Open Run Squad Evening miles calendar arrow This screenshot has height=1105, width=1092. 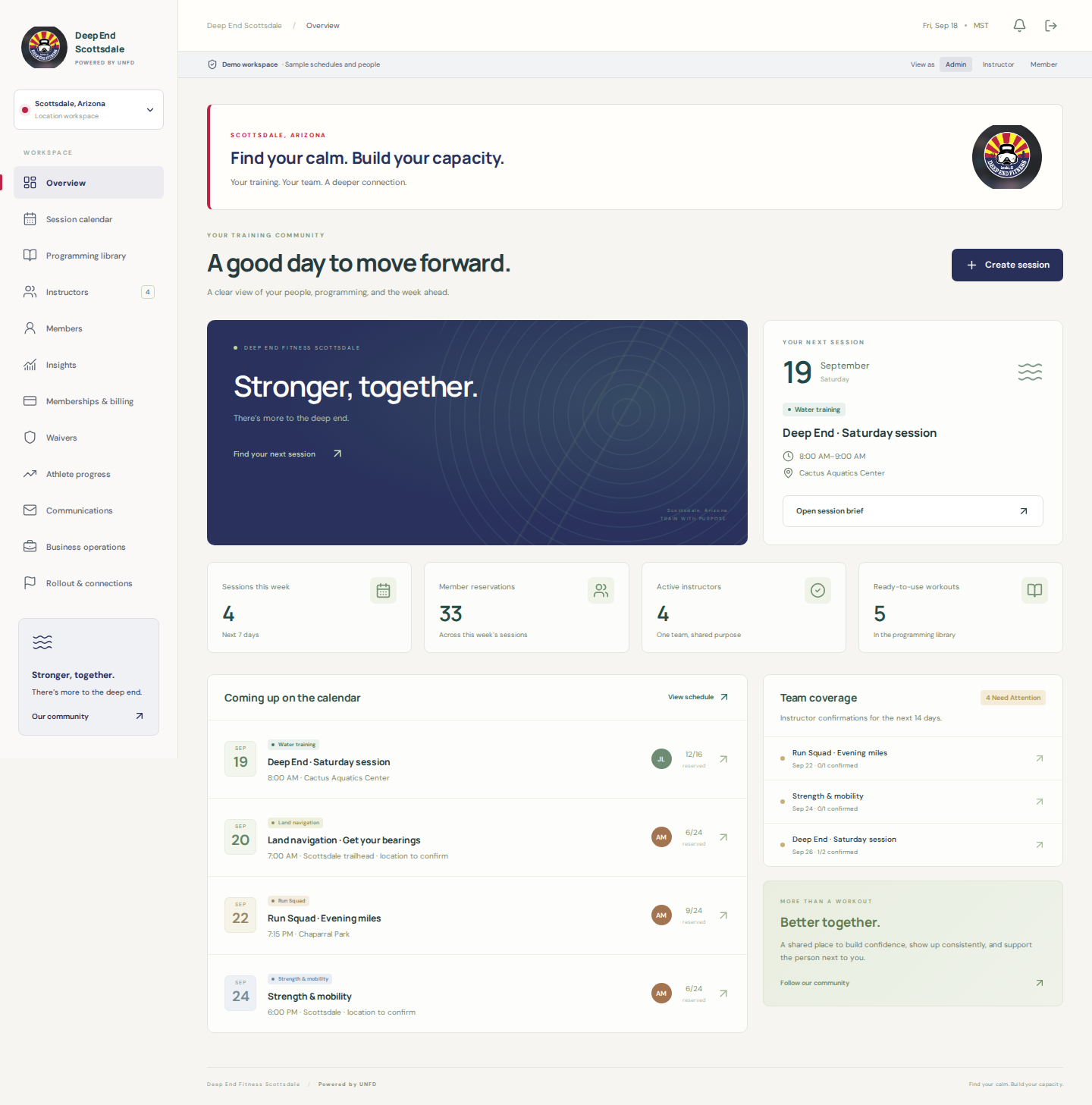pos(723,915)
